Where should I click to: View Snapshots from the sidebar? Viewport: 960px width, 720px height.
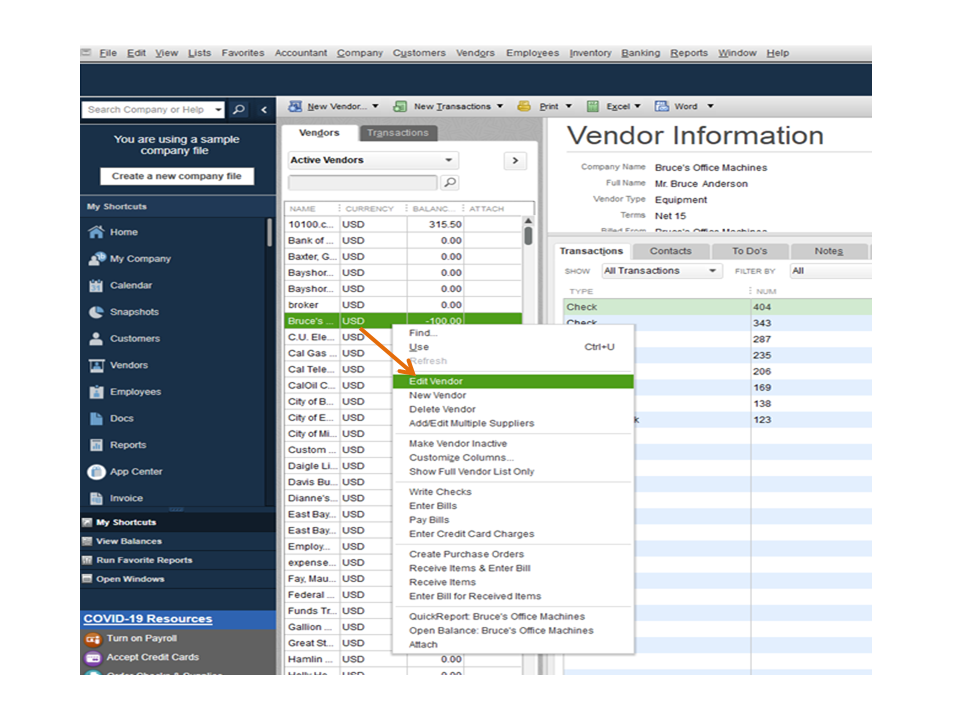(138, 311)
